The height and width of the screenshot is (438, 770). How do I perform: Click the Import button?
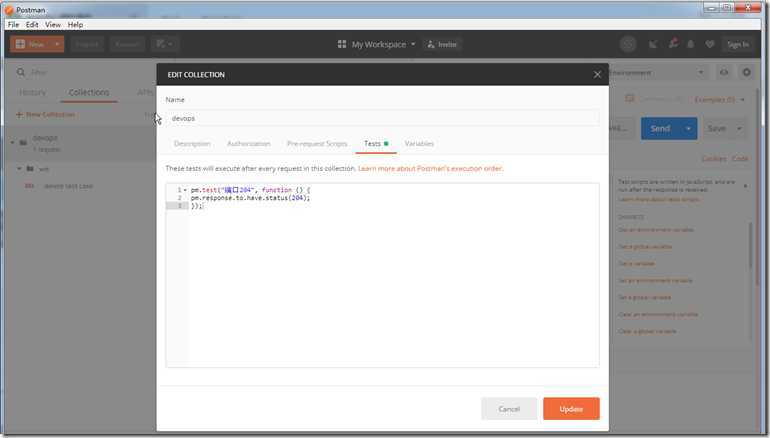pos(87,44)
